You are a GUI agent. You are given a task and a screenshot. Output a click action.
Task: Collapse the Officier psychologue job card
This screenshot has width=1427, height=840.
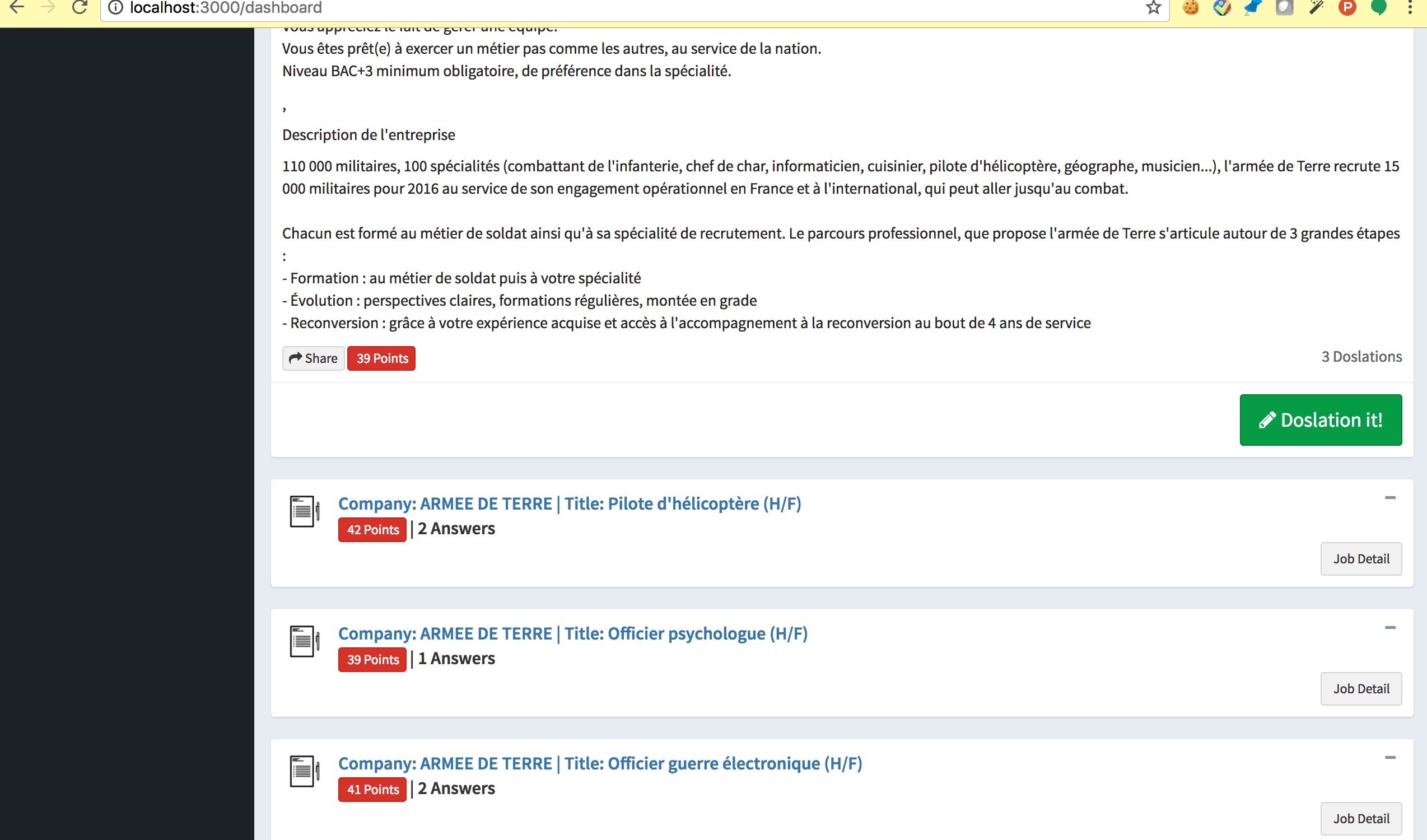[1389, 628]
